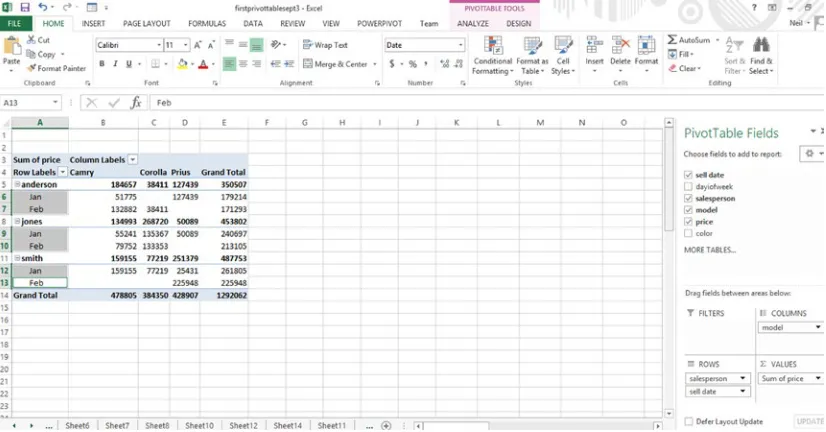826x432 pixels.
Task: Align text left in the cell
Action: pos(229,64)
